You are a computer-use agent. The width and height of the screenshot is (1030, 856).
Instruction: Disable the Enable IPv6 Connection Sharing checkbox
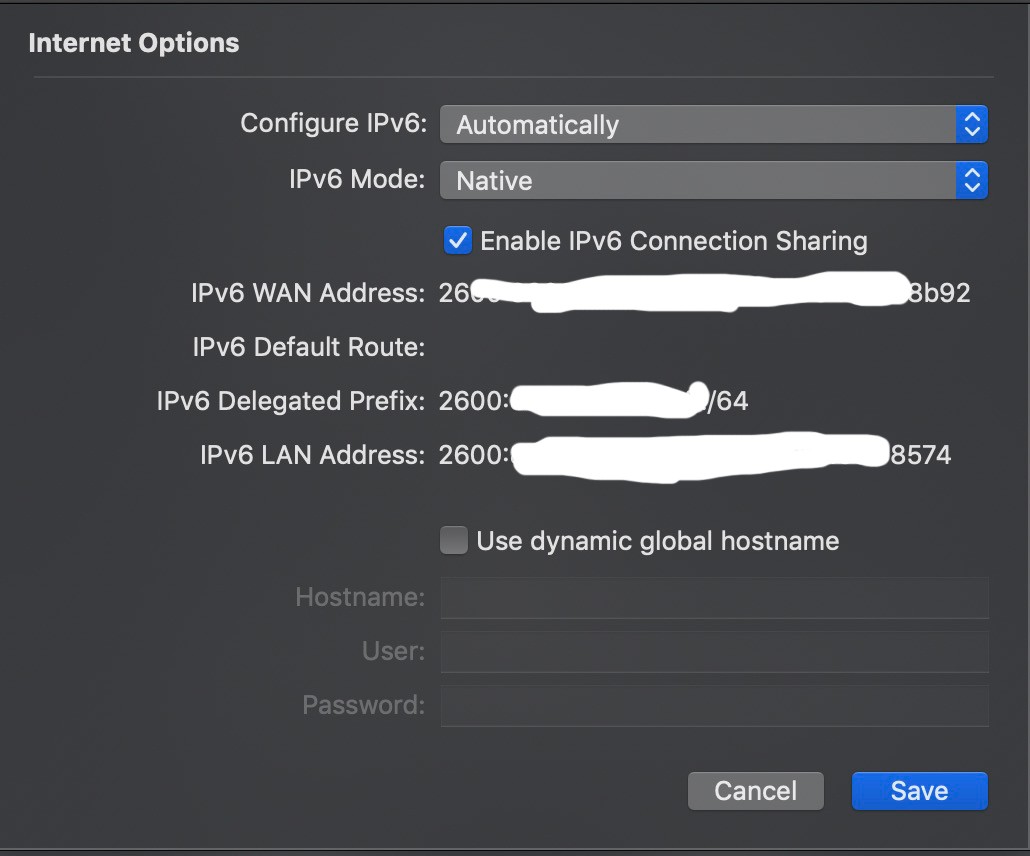coord(458,241)
